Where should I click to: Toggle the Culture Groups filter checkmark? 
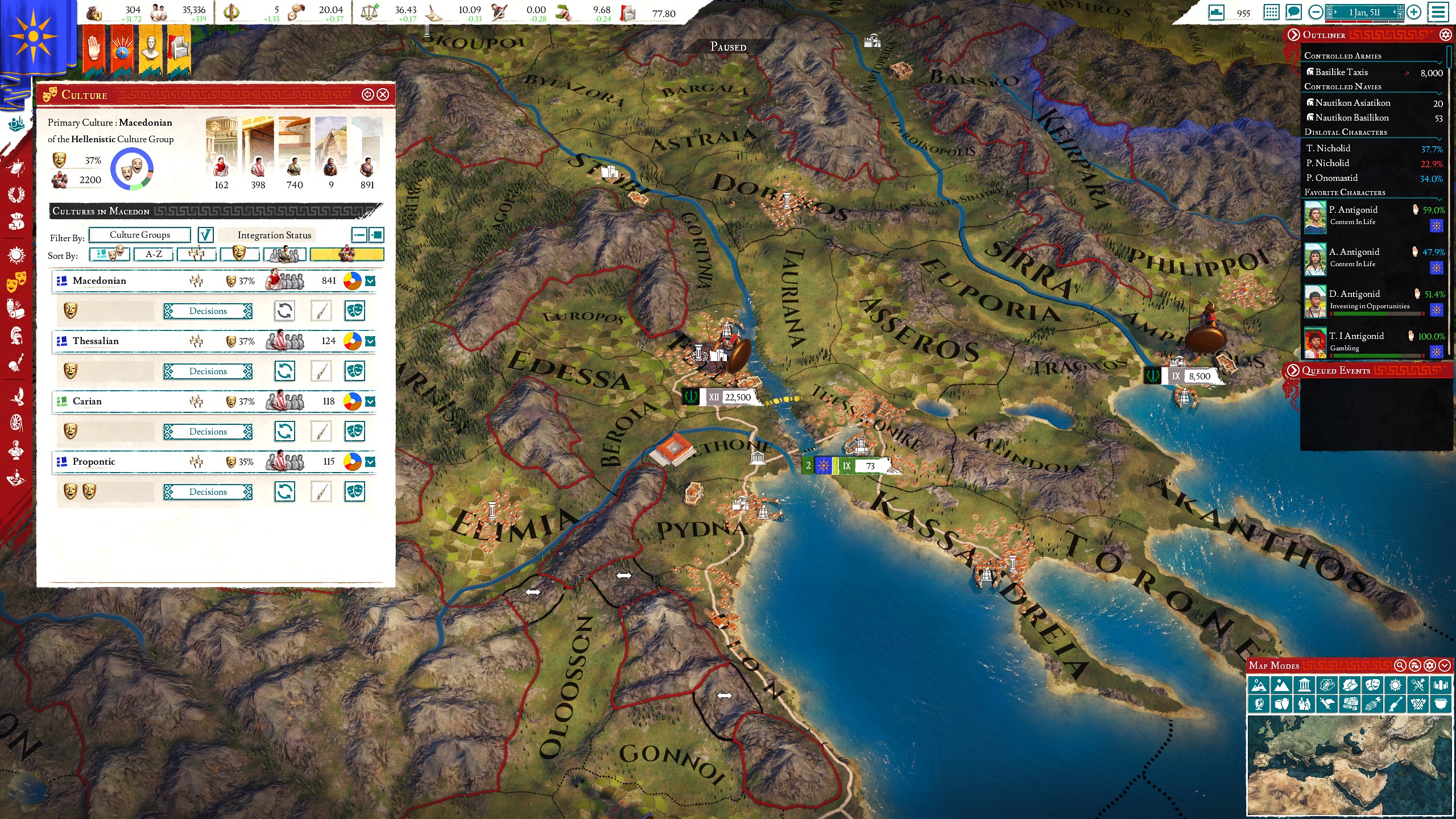click(x=205, y=235)
